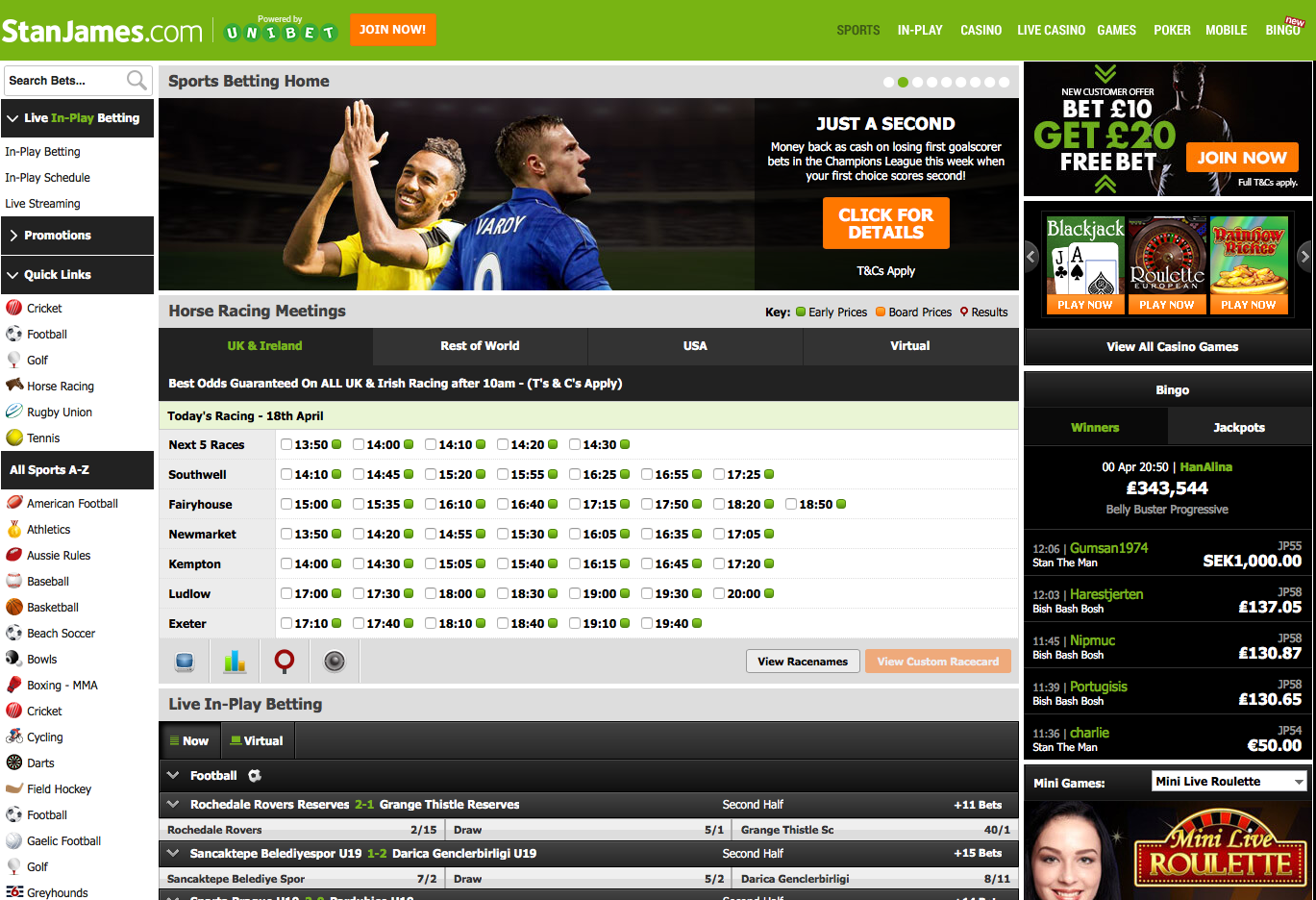
Task: Click the Search Bets input field
Action: click(x=64, y=81)
